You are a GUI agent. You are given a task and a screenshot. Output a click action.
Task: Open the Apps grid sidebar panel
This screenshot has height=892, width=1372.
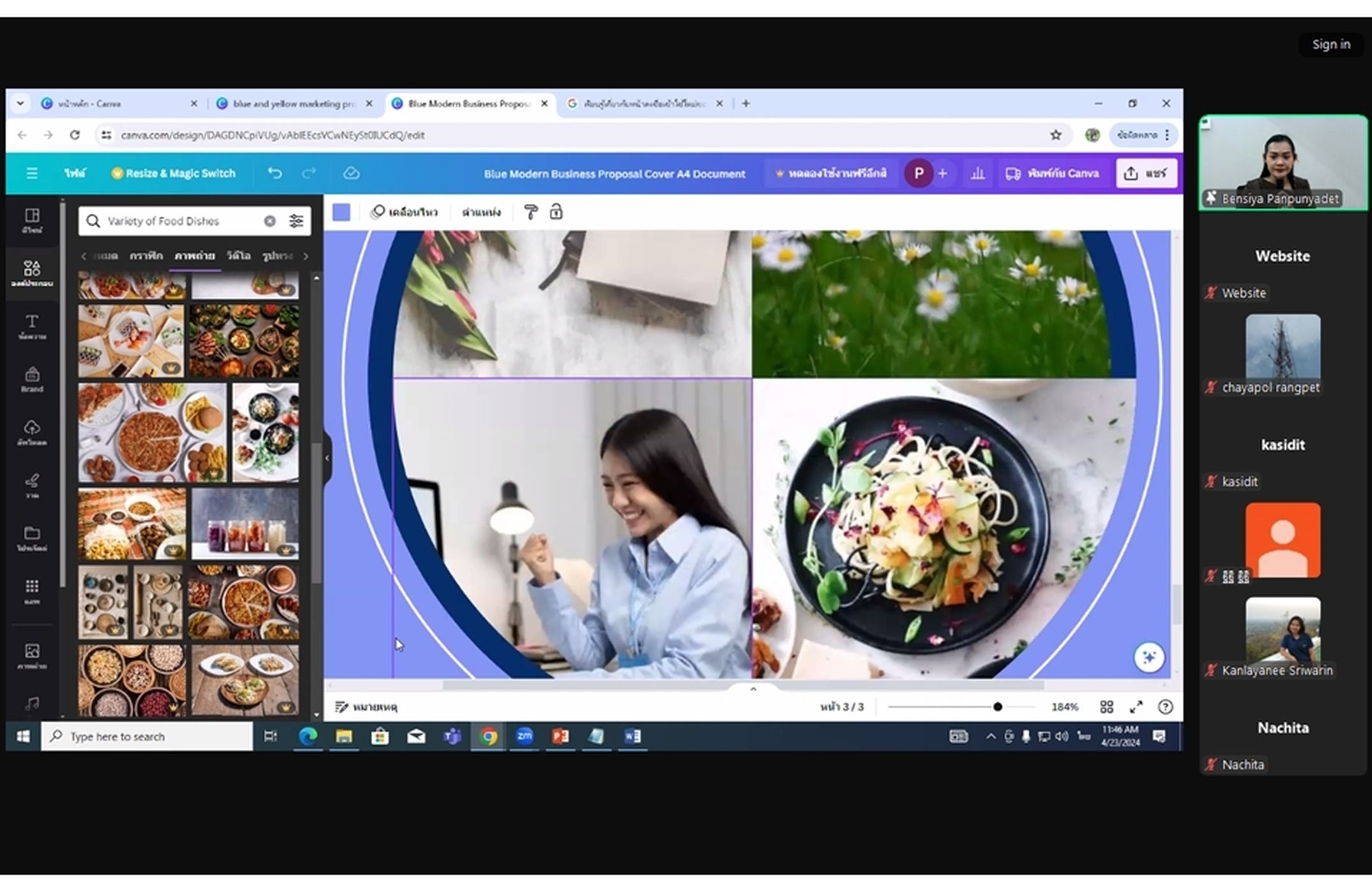coord(32,592)
